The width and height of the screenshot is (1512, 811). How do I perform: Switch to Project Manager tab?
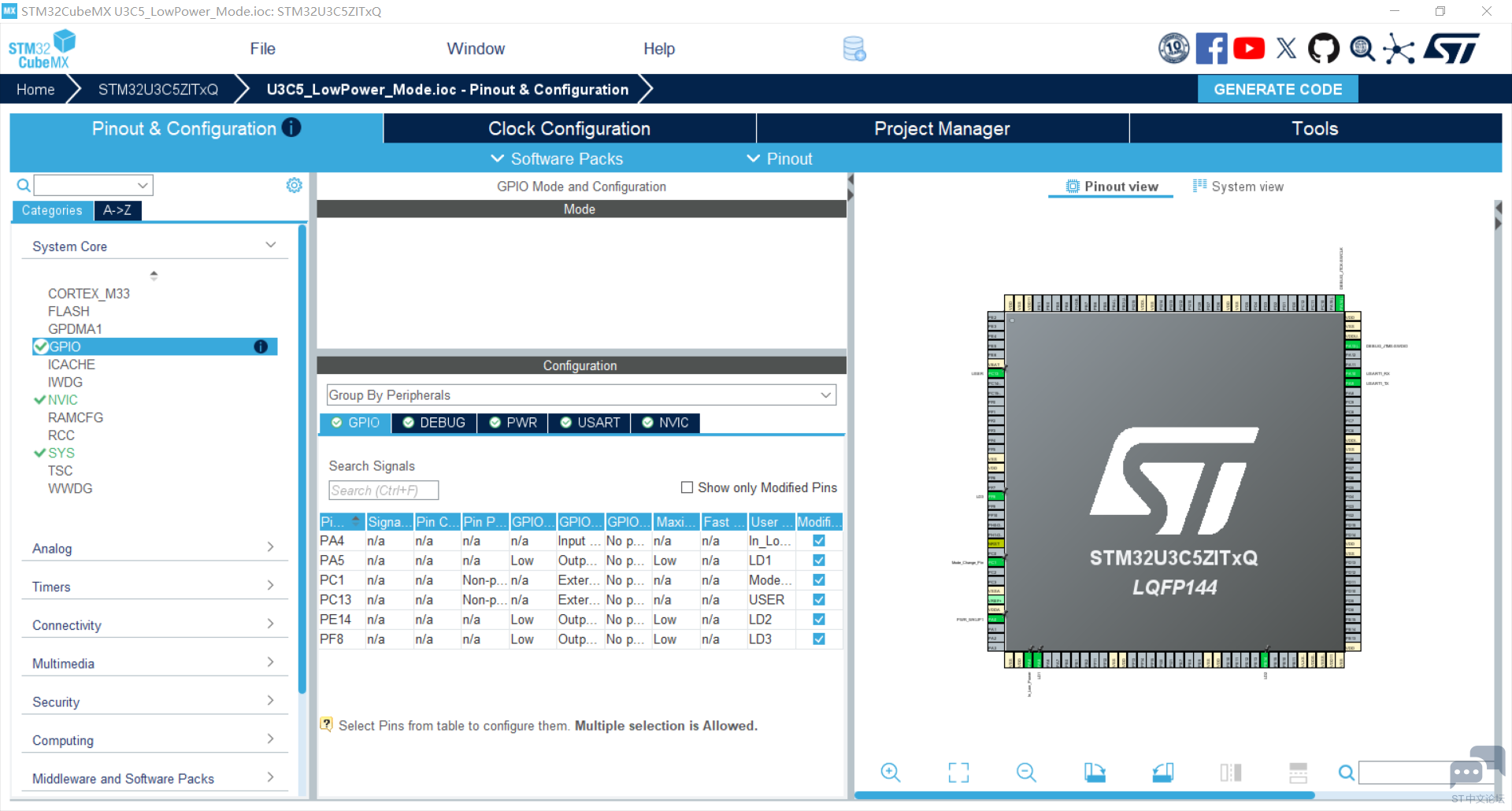pos(942,128)
